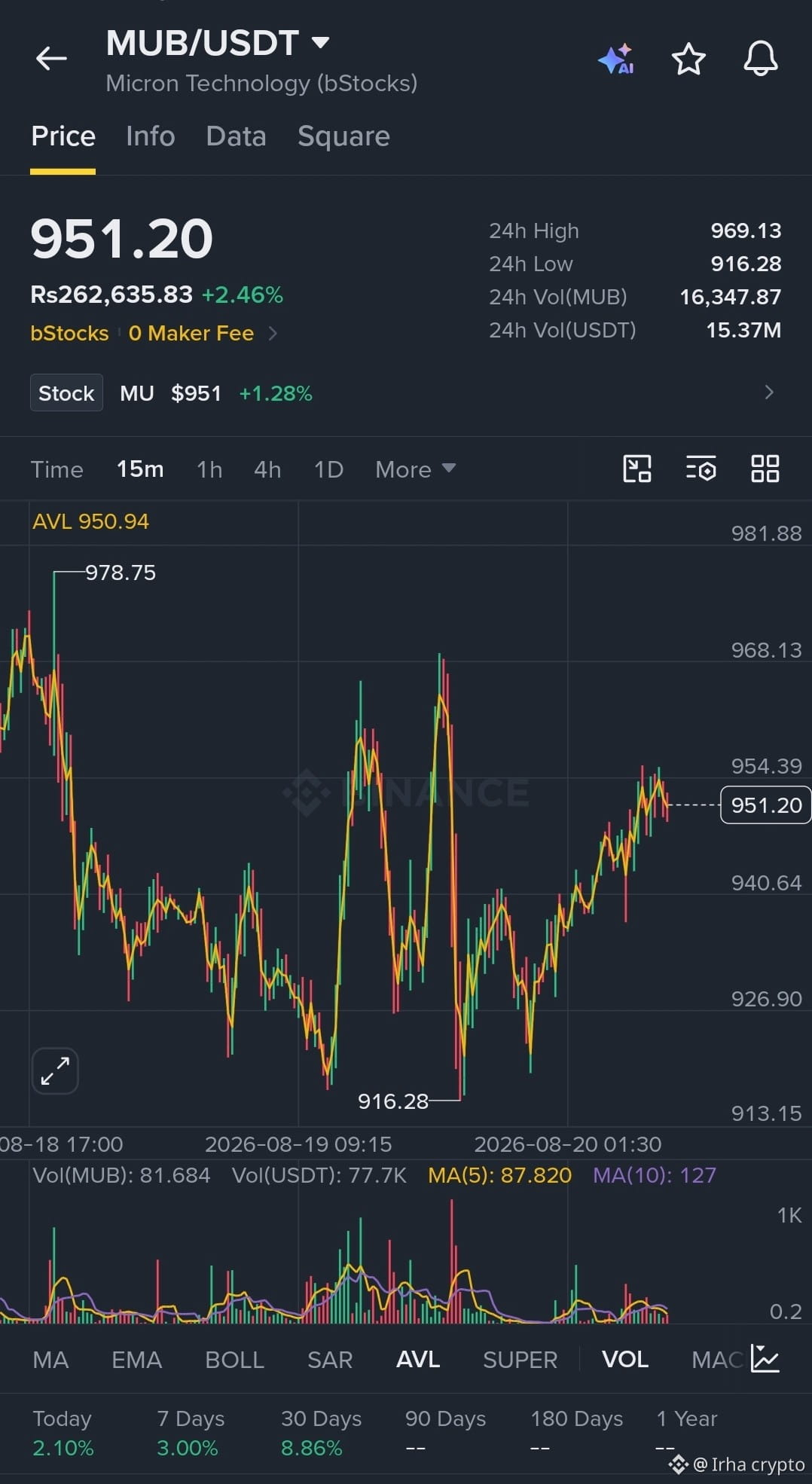Open the AI assistant sparkle icon
The height and width of the screenshot is (1484, 812).
coord(616,60)
